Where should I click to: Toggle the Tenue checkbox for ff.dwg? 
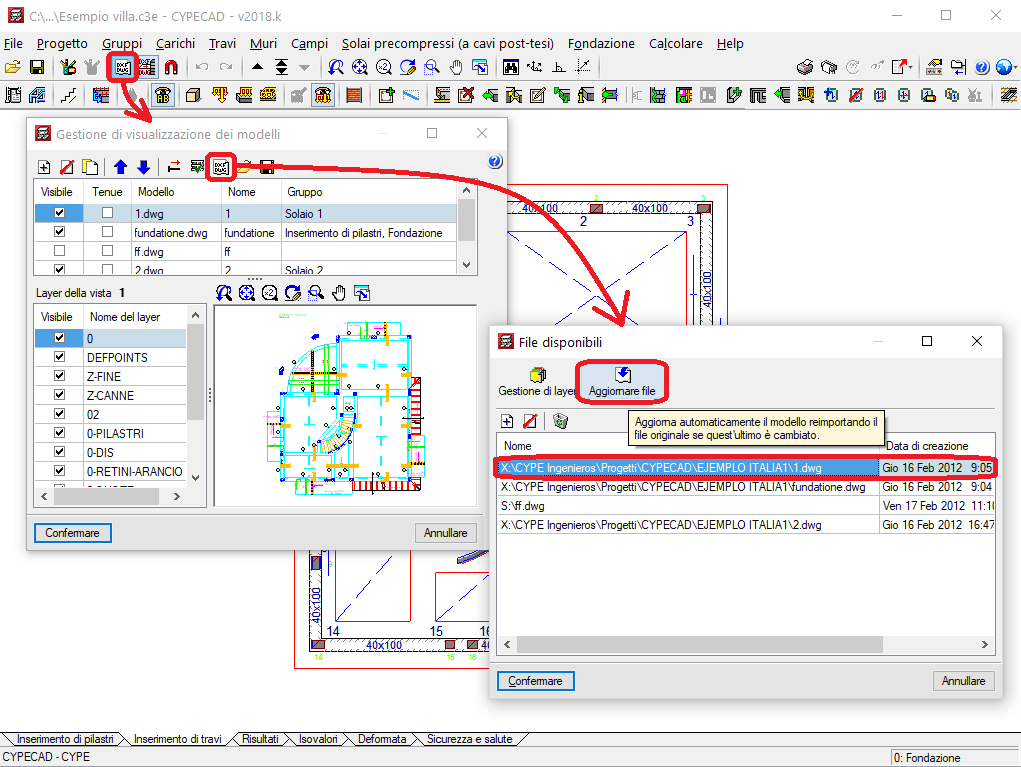pos(107,250)
